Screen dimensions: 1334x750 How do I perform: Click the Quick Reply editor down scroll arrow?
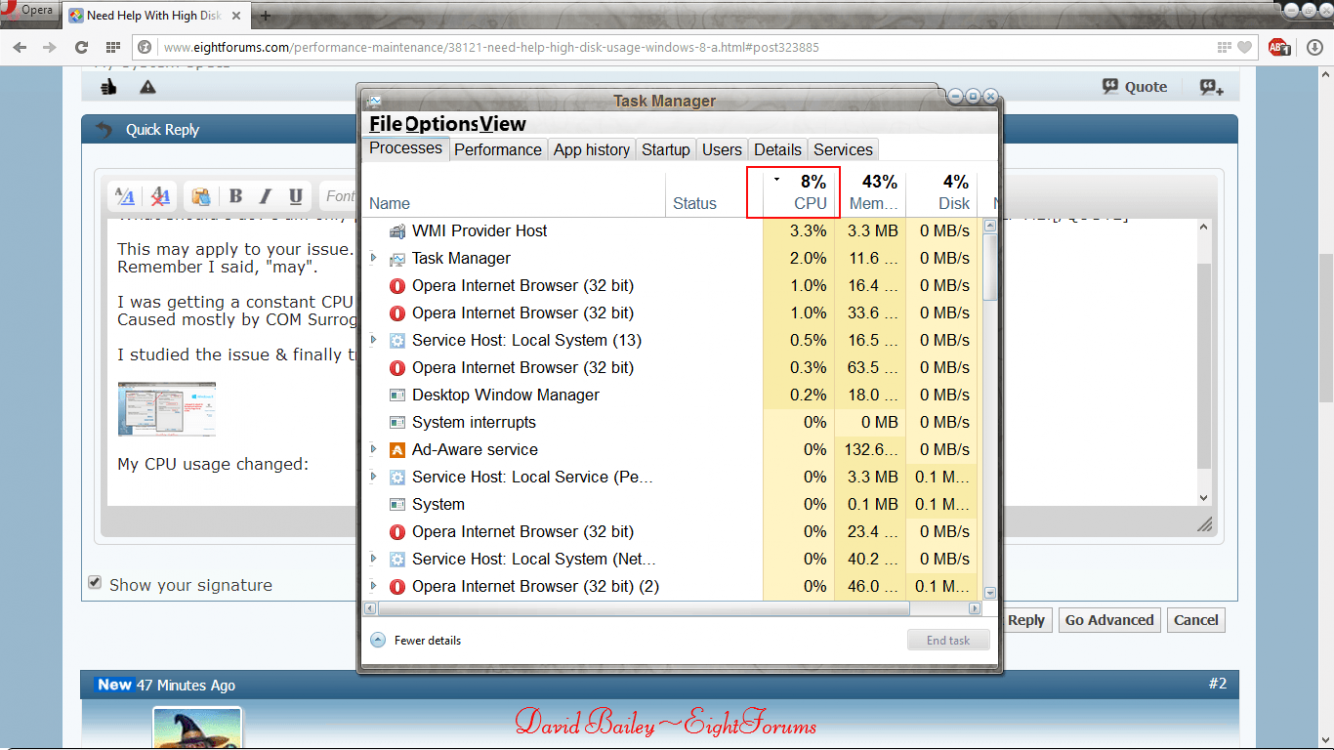click(x=1204, y=498)
